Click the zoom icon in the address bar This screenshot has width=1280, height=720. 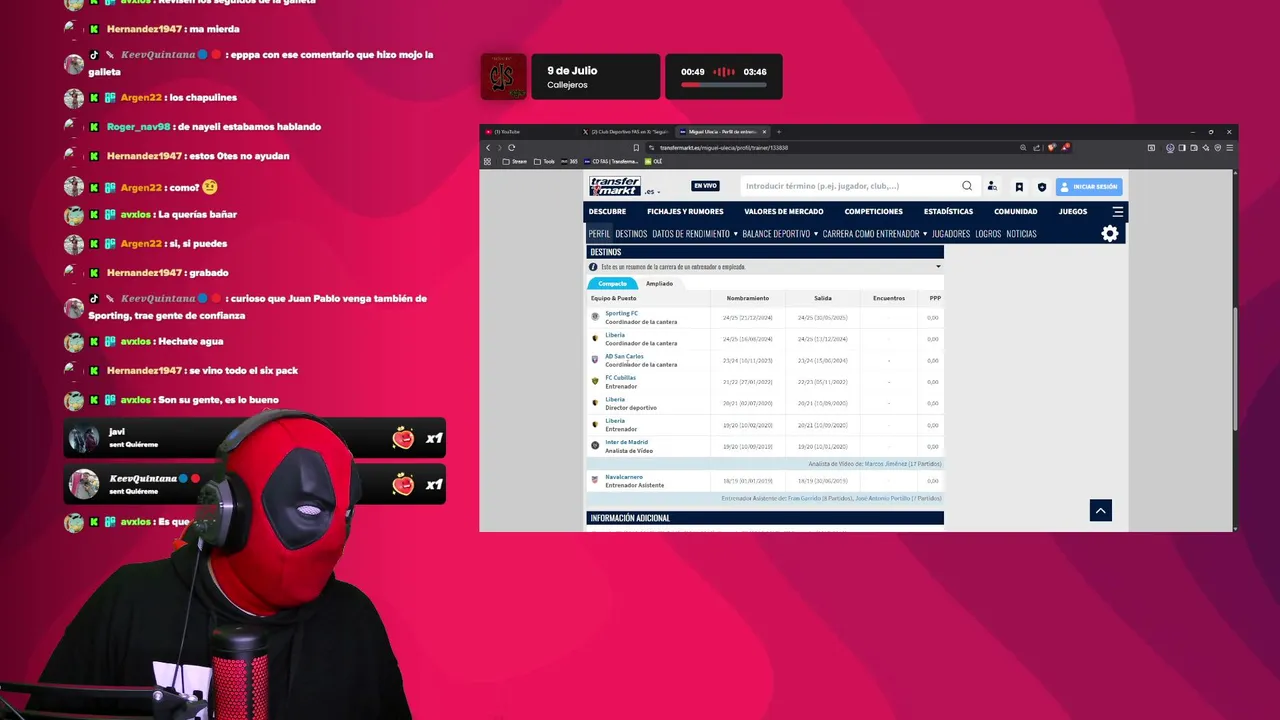(x=1023, y=147)
